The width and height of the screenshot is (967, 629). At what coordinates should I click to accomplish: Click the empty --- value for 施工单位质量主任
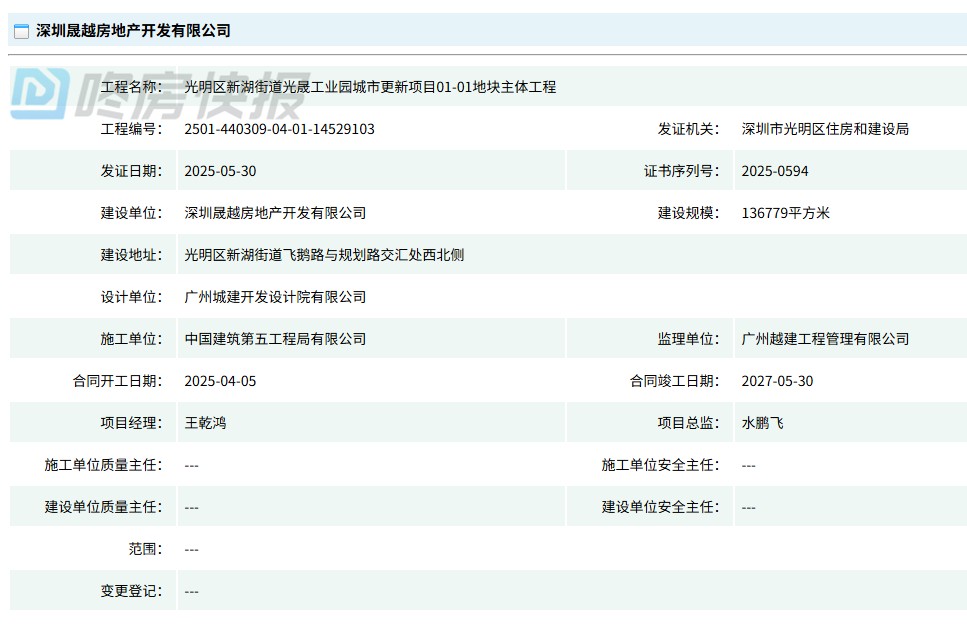191,466
